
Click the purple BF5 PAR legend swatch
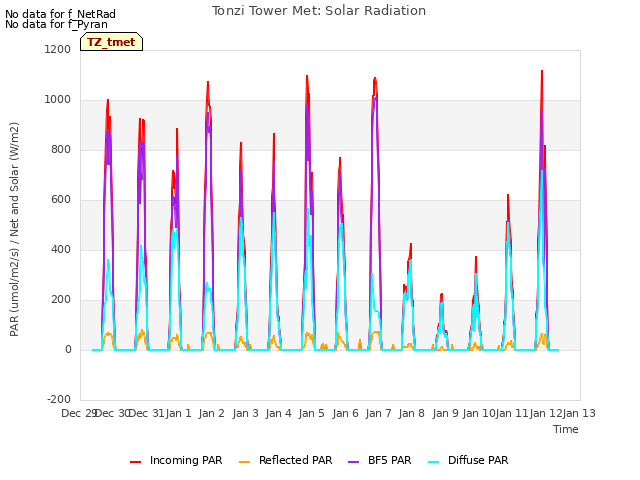[x=353, y=462]
